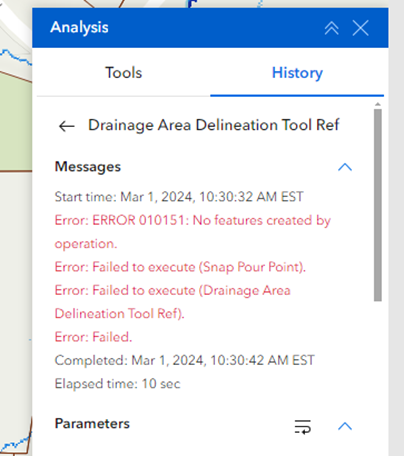Close the Analysis panel
This screenshot has width=404, height=456.
pyautogui.click(x=360, y=28)
